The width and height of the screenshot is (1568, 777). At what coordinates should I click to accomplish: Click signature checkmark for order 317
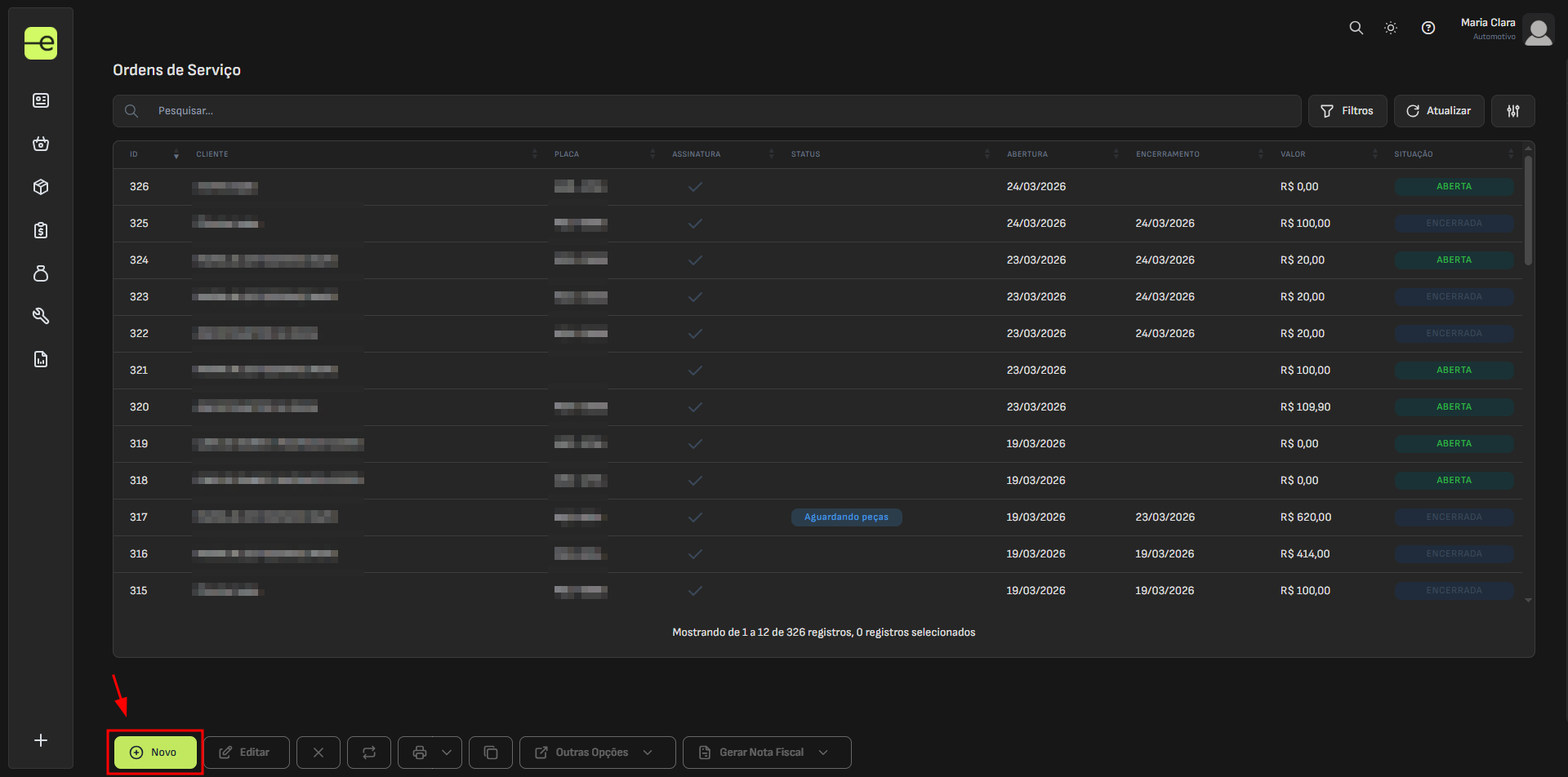point(695,517)
